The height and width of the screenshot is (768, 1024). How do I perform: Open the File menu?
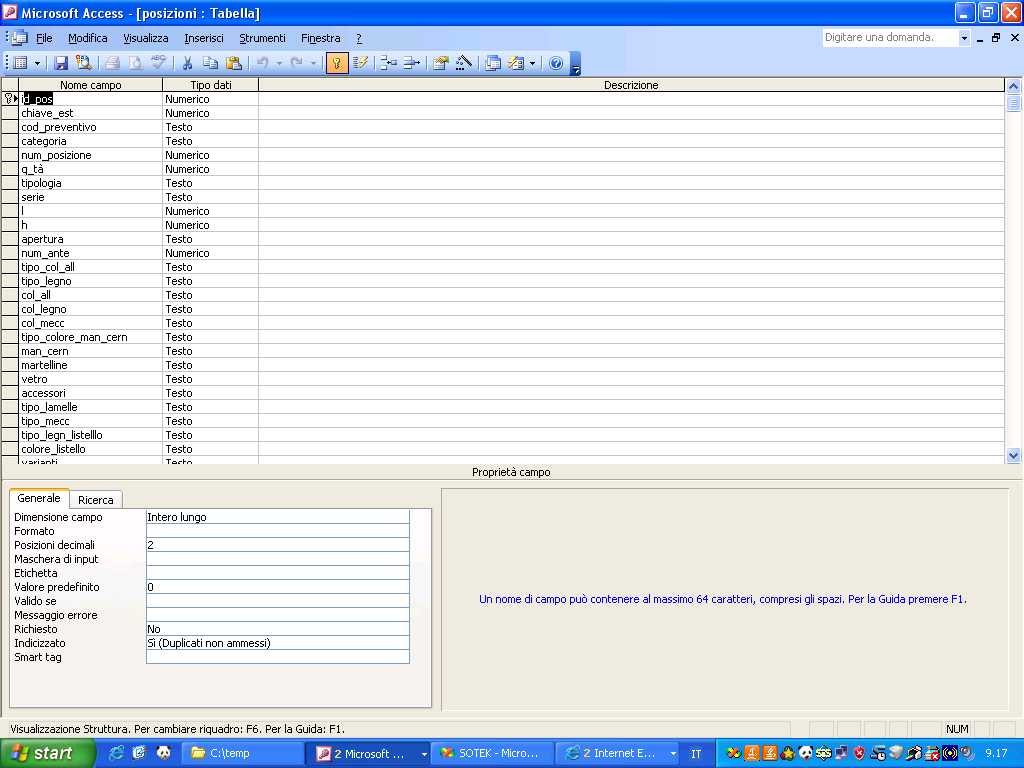44,38
